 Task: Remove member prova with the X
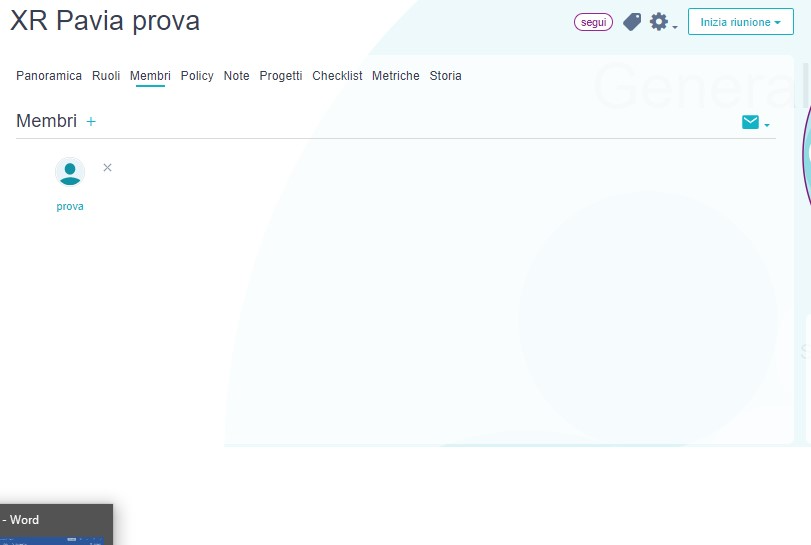[x=107, y=167]
